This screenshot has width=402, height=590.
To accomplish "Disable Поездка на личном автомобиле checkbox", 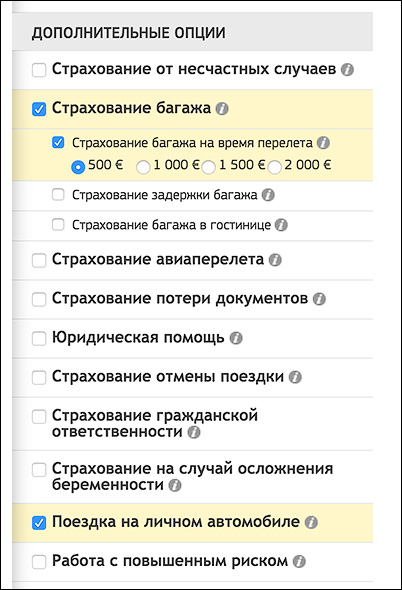I will pos(39,523).
